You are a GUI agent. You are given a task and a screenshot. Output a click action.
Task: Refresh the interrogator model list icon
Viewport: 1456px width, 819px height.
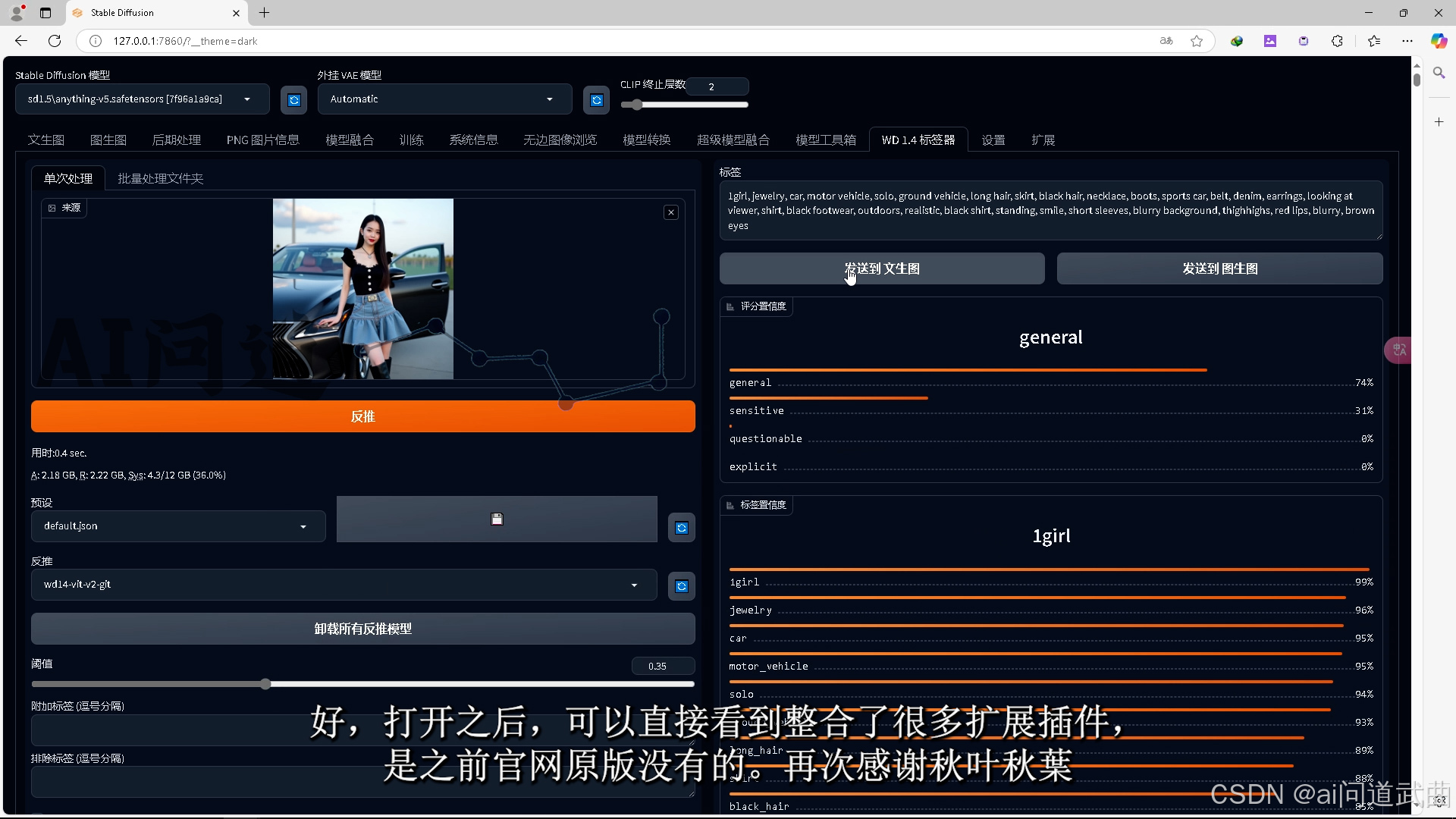coord(681,586)
